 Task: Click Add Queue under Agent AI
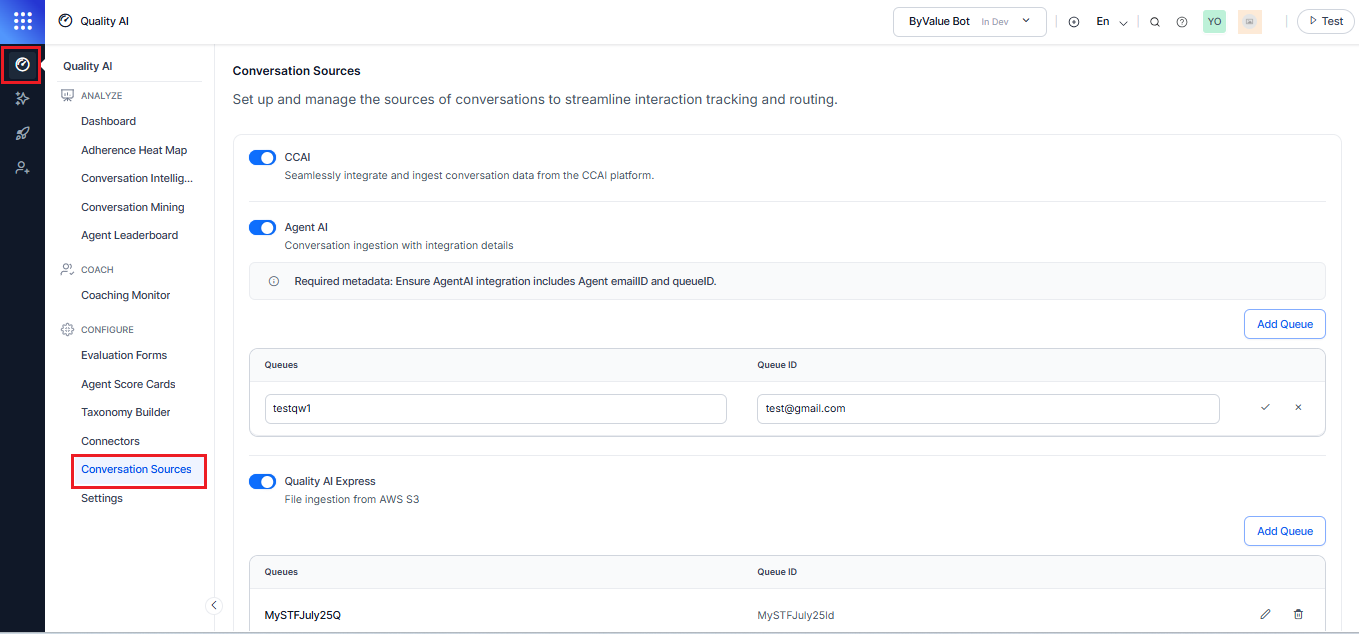[1284, 324]
